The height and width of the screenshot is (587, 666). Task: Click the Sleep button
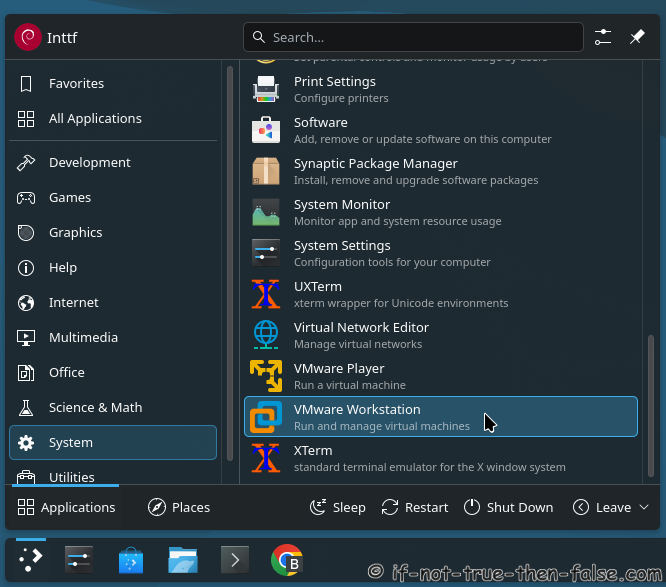(337, 507)
